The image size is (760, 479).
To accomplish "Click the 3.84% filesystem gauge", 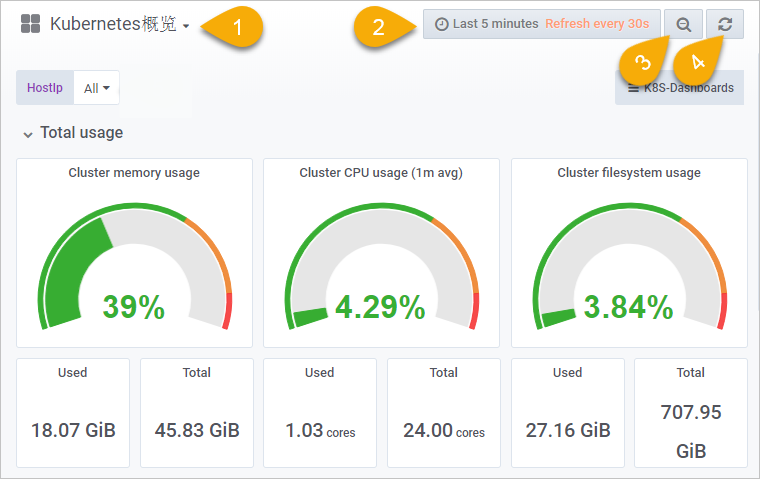I will click(629, 267).
